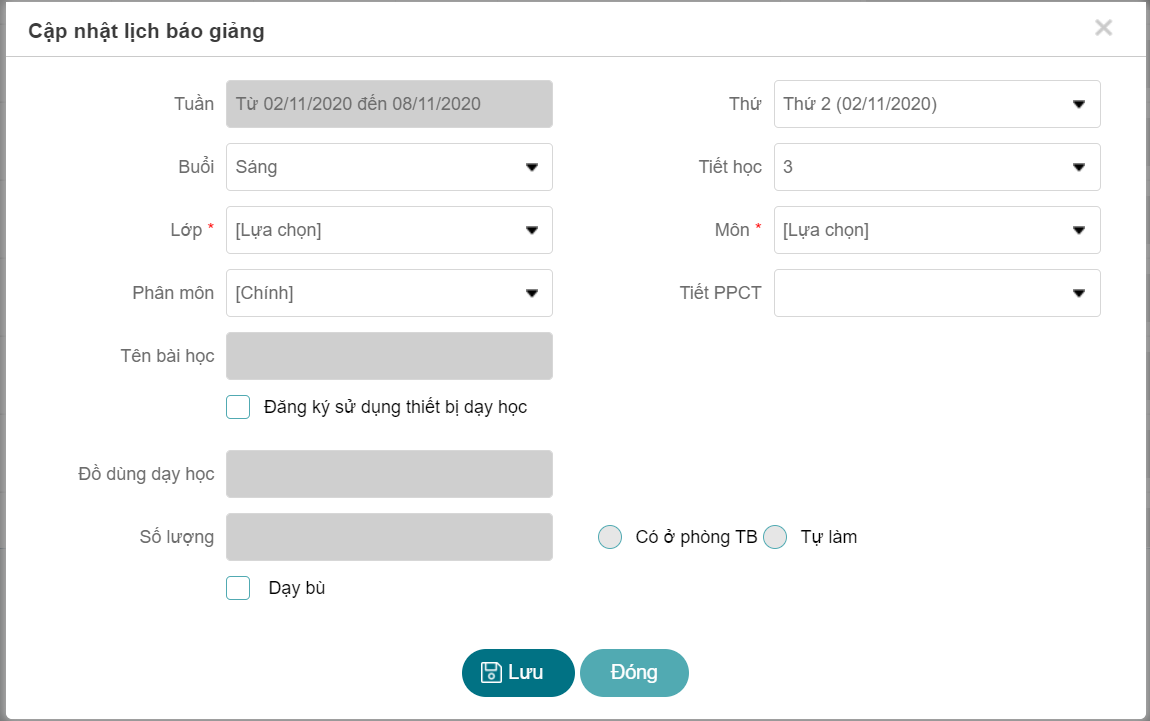Click the save disk icon on Lưu
This screenshot has width=1150, height=721.
click(x=491, y=672)
